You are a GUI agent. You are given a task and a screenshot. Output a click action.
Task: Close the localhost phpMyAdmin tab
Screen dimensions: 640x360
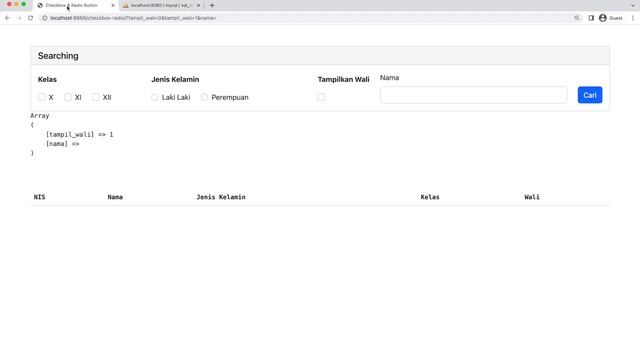[198, 5]
